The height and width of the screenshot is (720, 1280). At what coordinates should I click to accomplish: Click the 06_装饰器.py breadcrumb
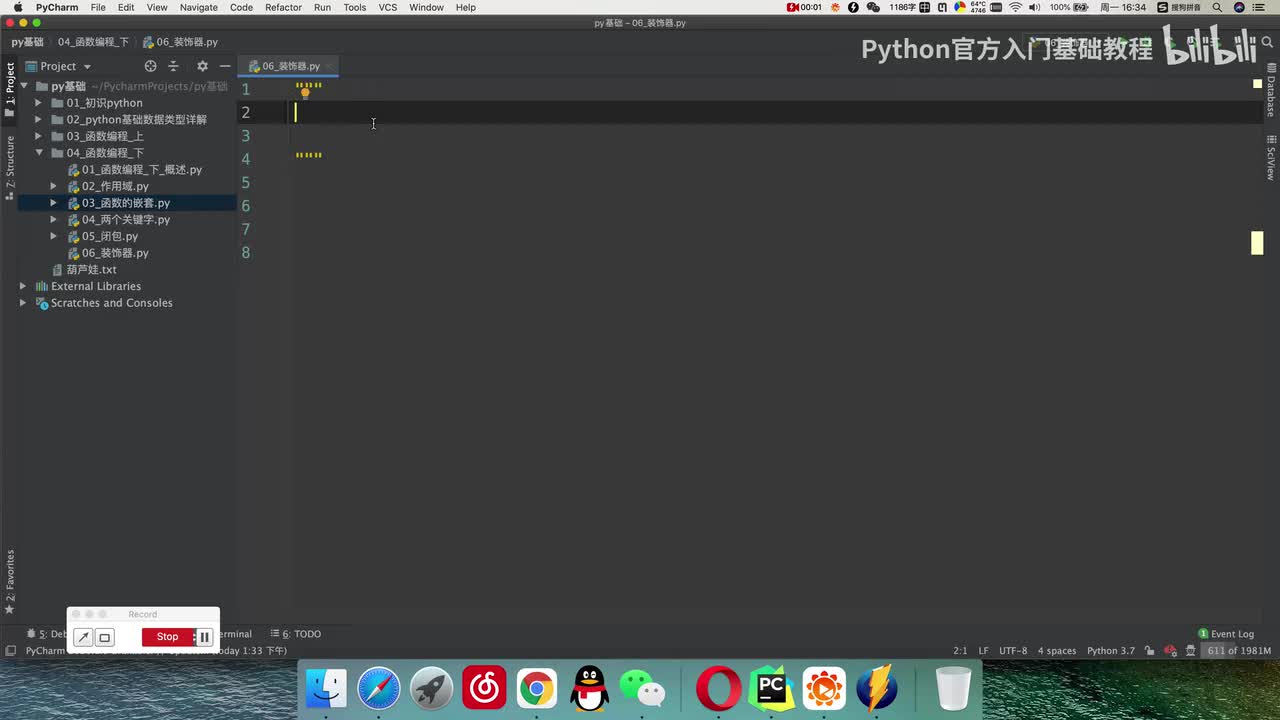coord(180,42)
